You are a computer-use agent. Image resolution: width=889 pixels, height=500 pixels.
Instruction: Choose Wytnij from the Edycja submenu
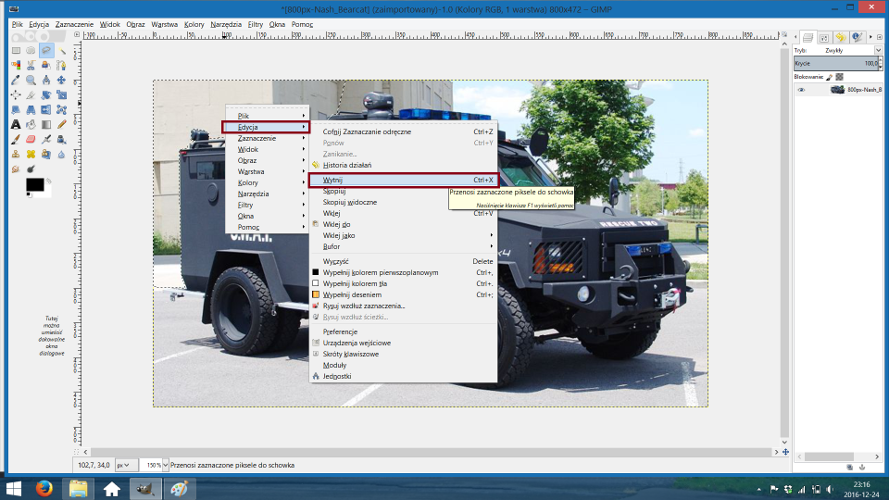(403, 180)
